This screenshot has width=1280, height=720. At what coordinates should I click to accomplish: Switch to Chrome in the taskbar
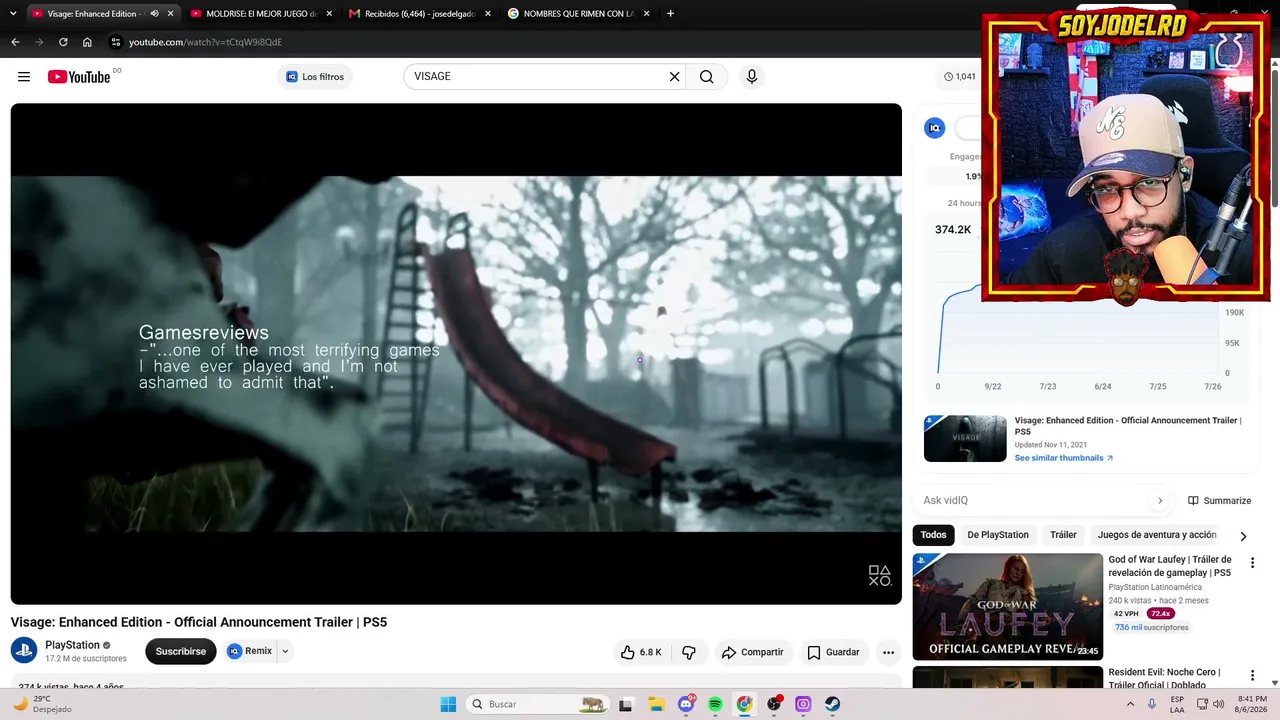pos(744,704)
